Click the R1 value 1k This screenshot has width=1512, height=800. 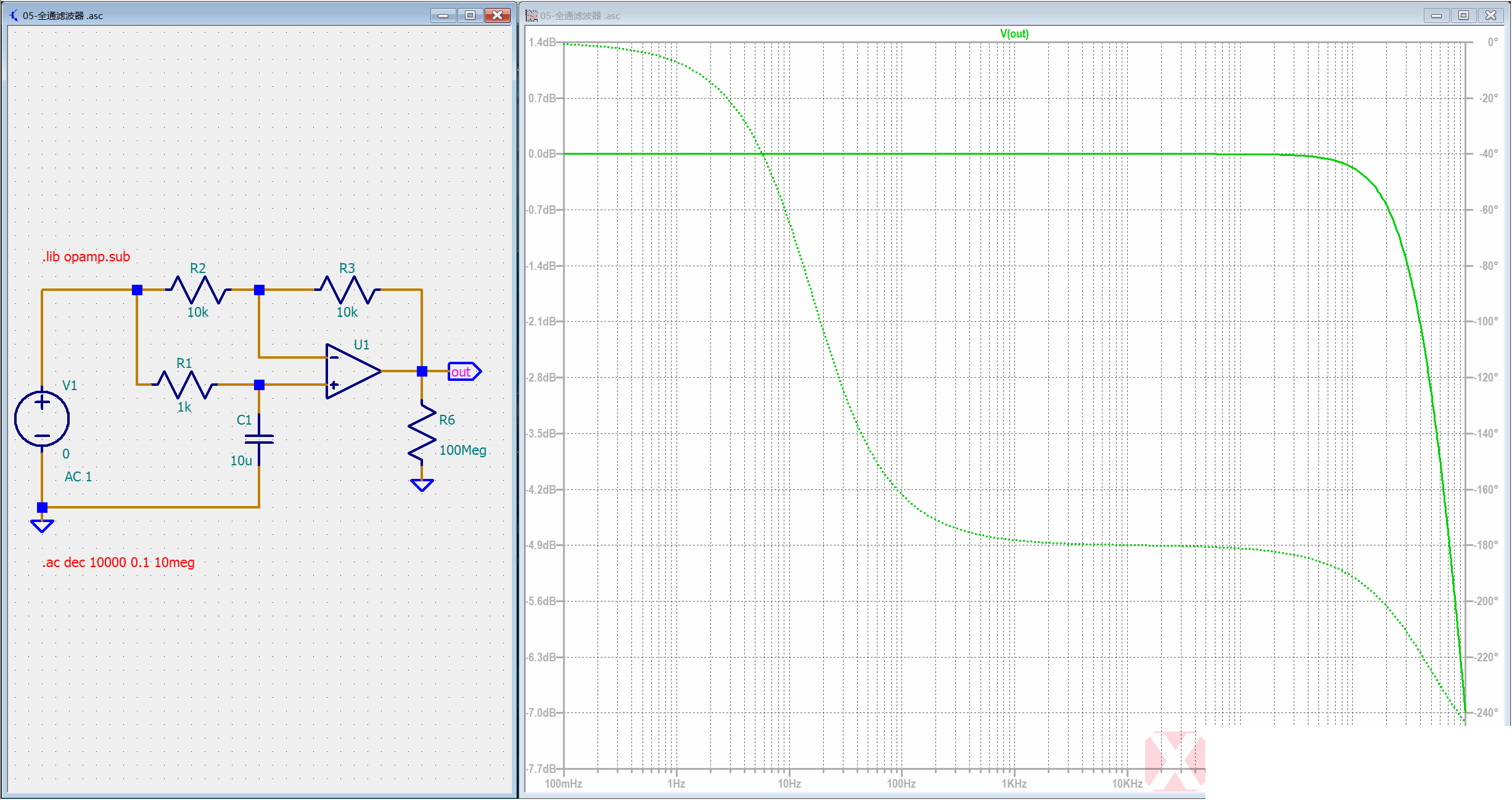click(184, 407)
